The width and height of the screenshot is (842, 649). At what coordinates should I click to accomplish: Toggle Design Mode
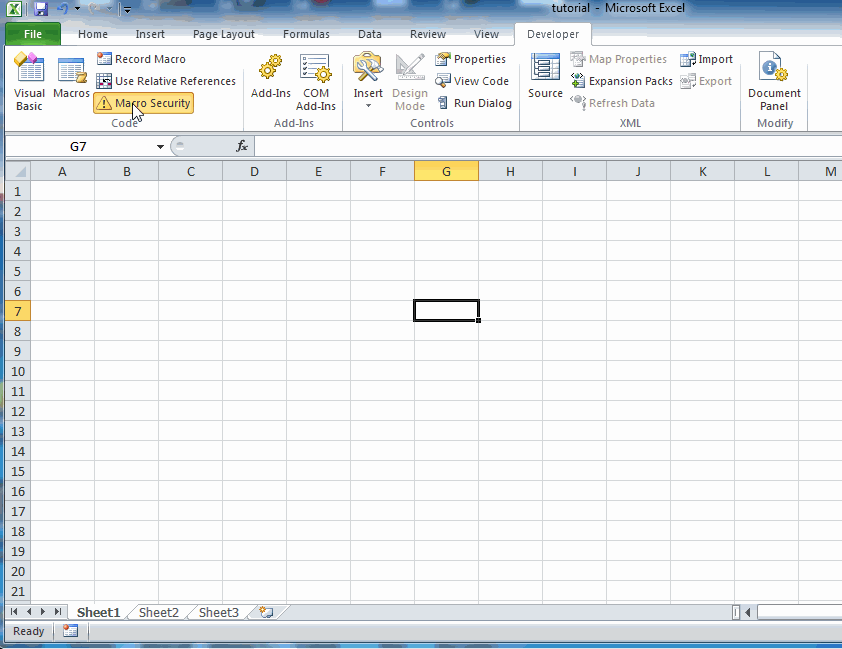(410, 82)
